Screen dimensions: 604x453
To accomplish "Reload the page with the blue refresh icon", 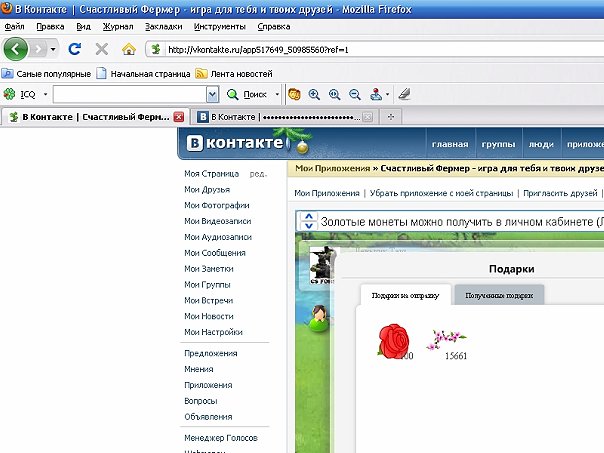I will click(74, 49).
